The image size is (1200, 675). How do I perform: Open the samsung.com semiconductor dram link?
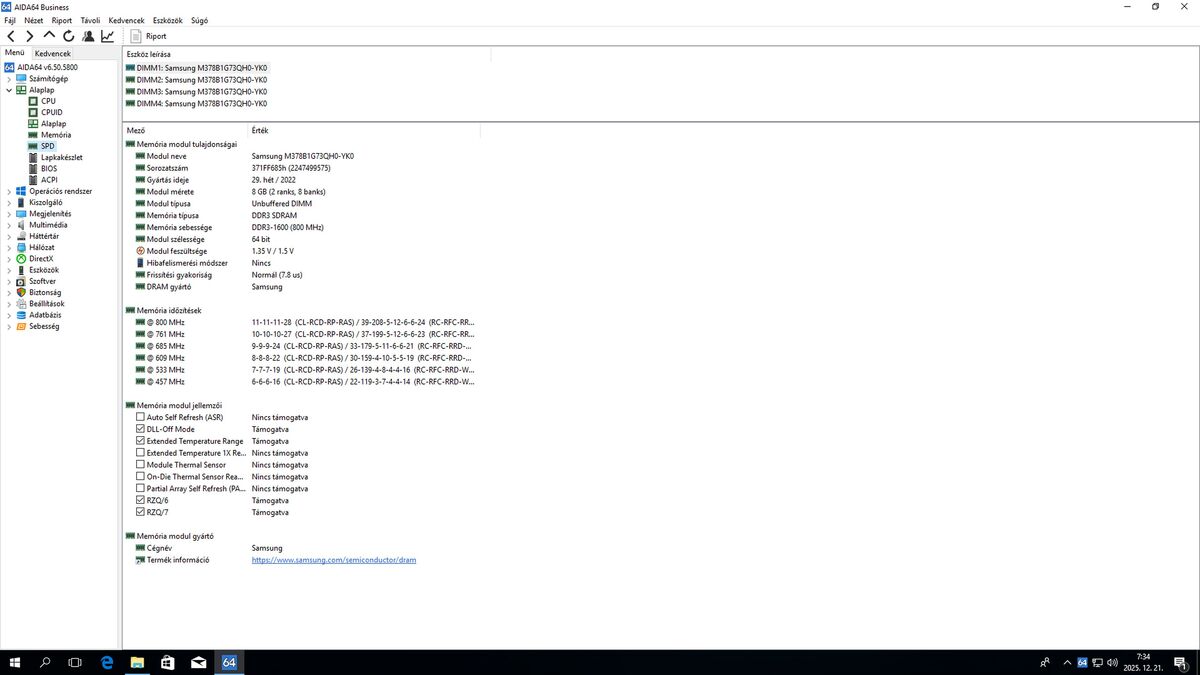334,560
